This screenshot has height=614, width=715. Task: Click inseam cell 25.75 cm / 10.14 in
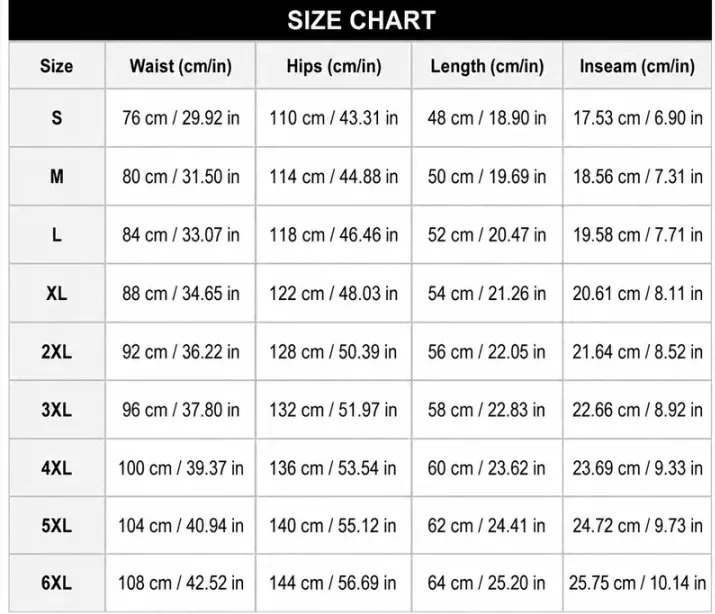tap(637, 583)
